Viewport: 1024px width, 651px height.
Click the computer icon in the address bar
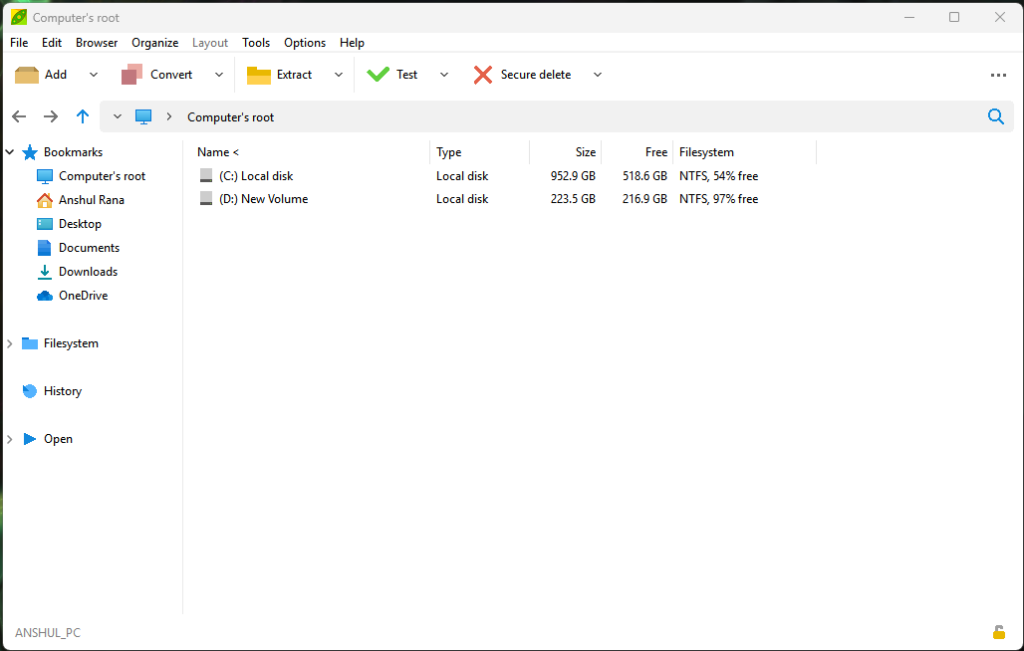[143, 116]
